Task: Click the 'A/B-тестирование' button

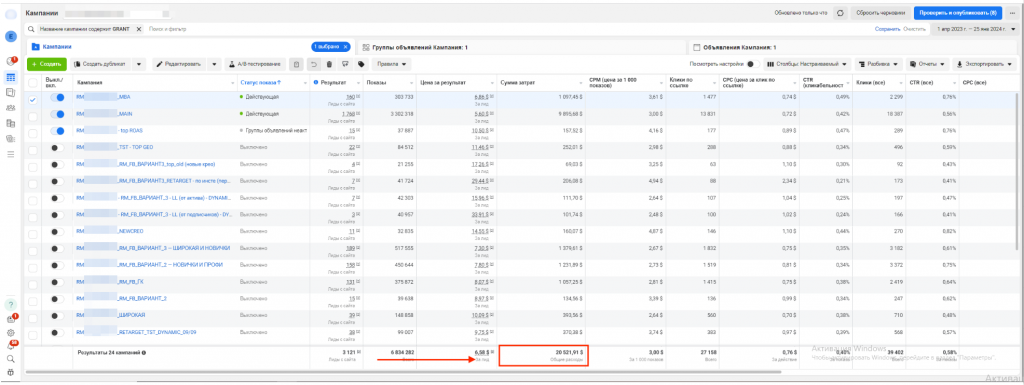Action: [x=255, y=64]
